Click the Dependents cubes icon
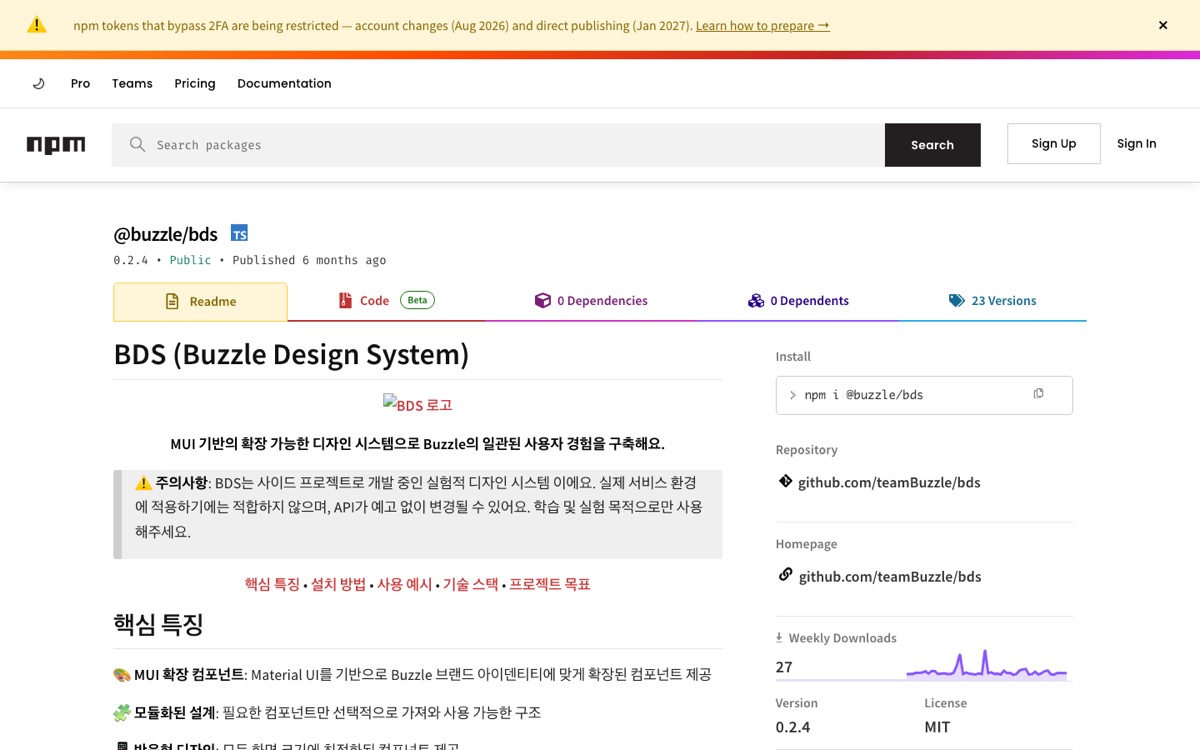 (x=756, y=300)
